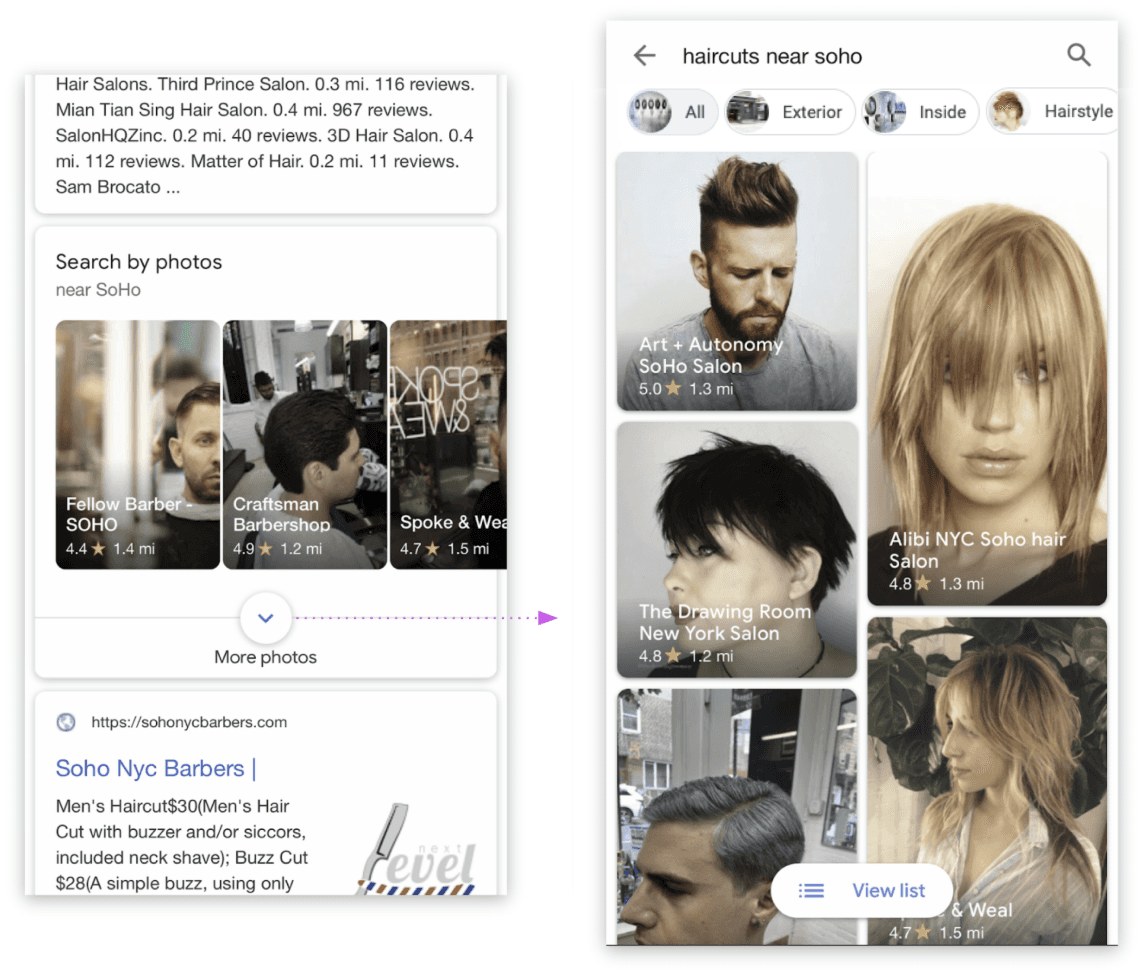The image size is (1143, 975).
Task: Click the View list button
Action: tap(862, 890)
